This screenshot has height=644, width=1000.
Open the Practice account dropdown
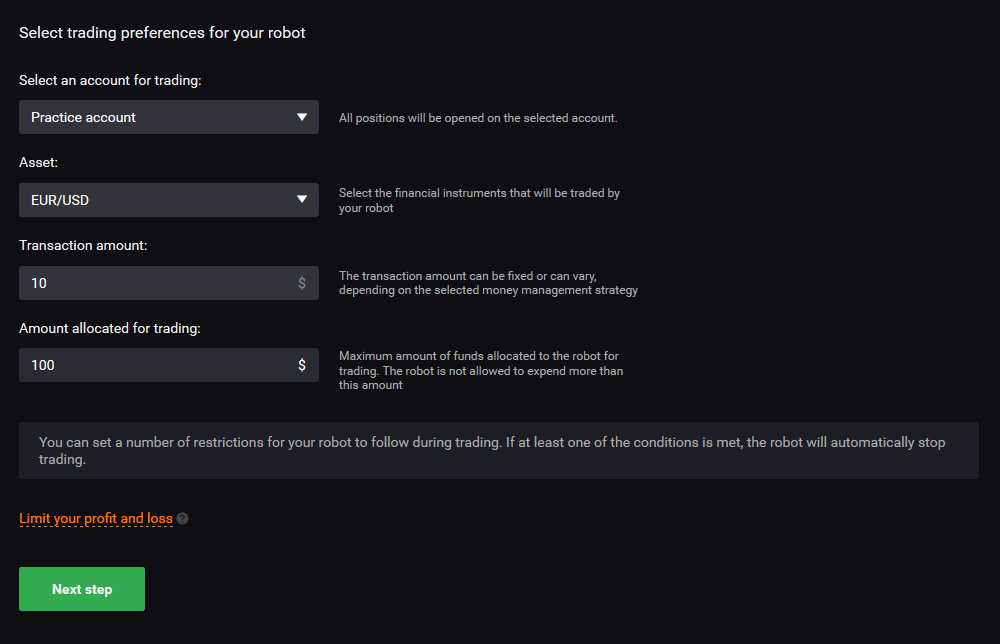click(x=168, y=117)
